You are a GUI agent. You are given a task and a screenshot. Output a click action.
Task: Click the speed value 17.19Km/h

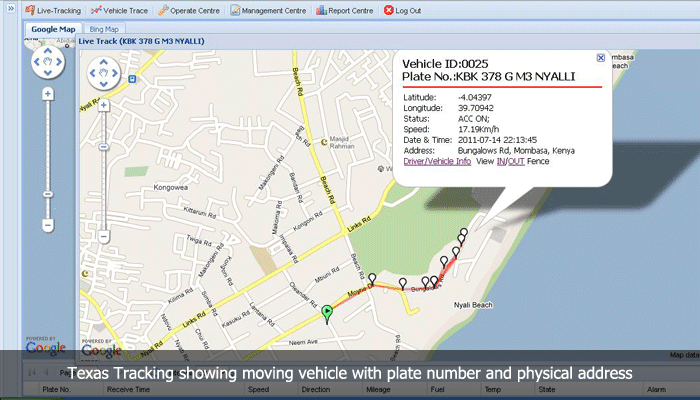(x=479, y=129)
